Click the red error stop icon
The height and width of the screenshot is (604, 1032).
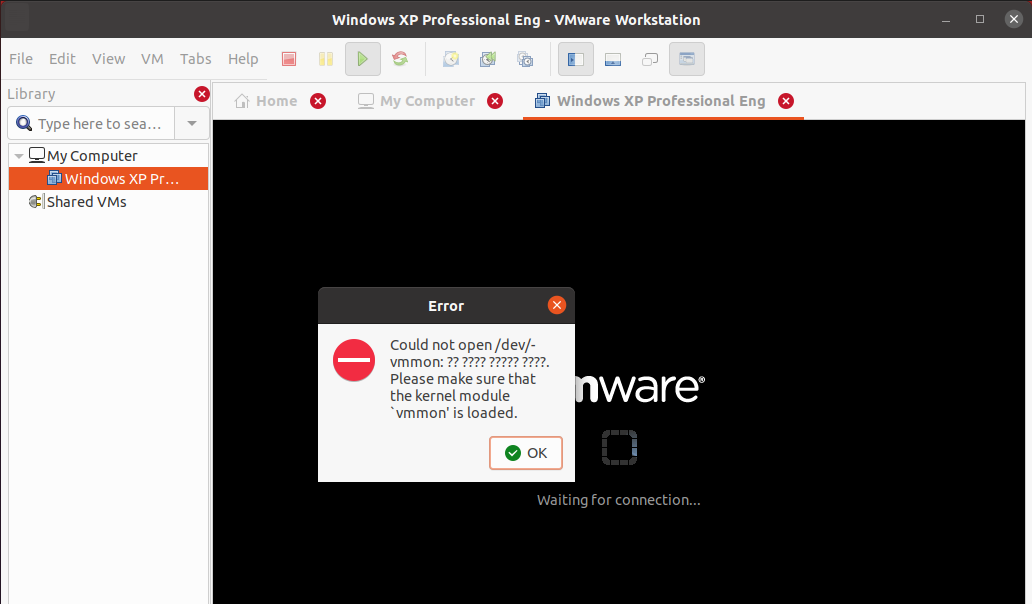[x=353, y=360]
